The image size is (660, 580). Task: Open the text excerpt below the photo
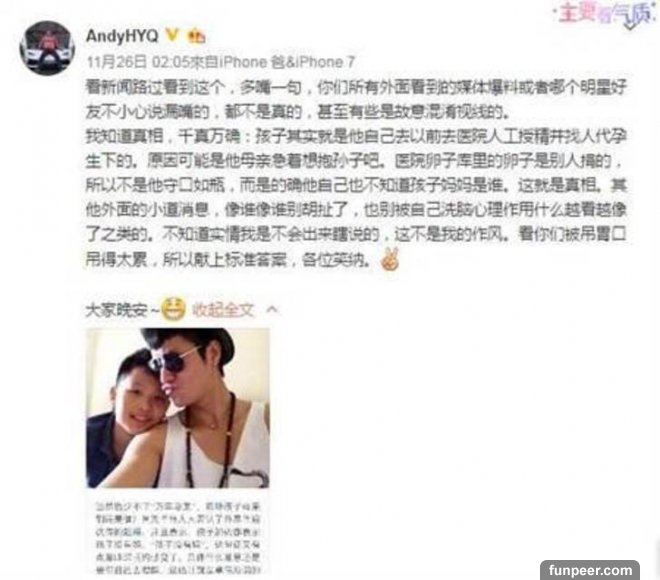178,537
